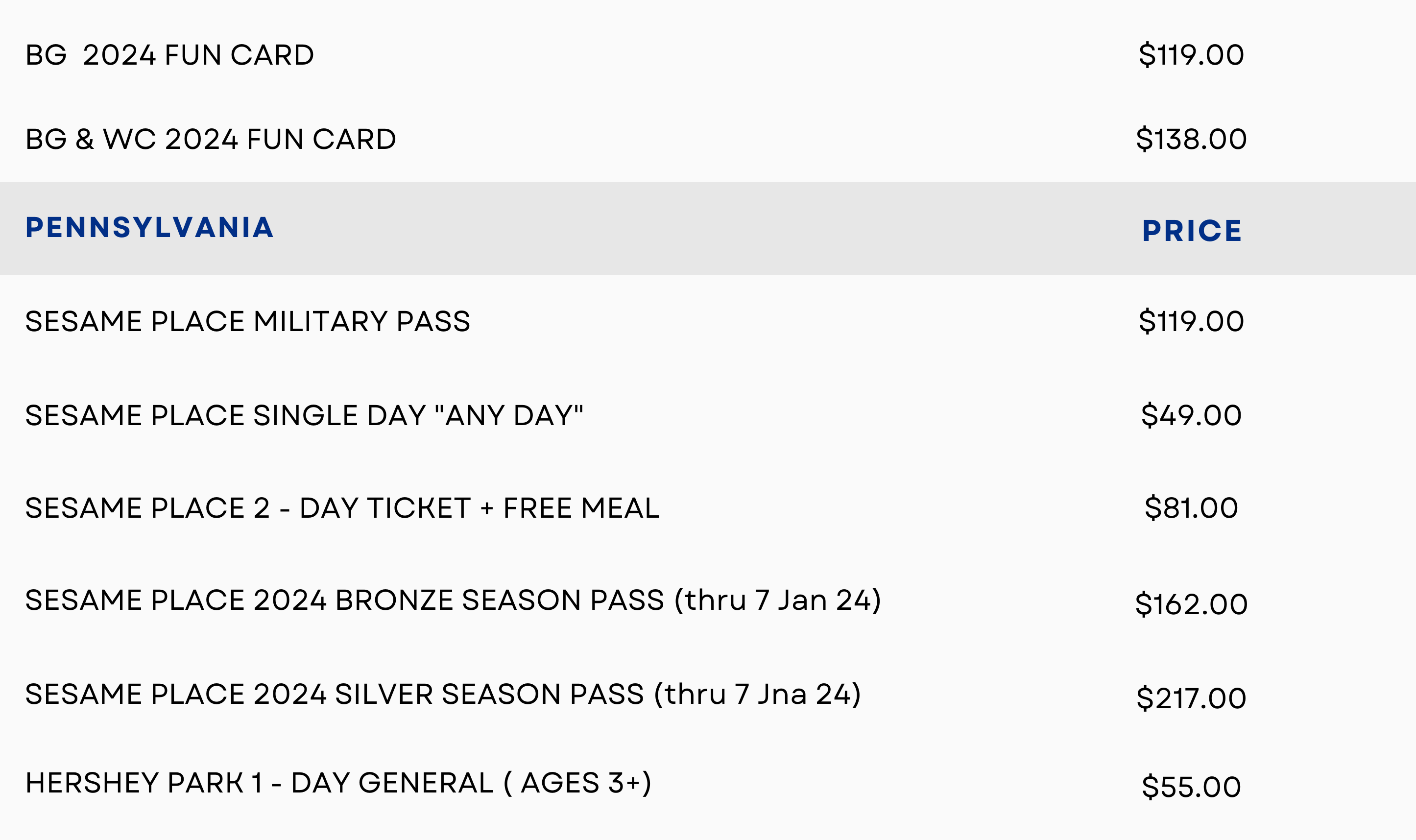The width and height of the screenshot is (1416, 840).
Task: Click the $81.00 price
Action: 1191,508
